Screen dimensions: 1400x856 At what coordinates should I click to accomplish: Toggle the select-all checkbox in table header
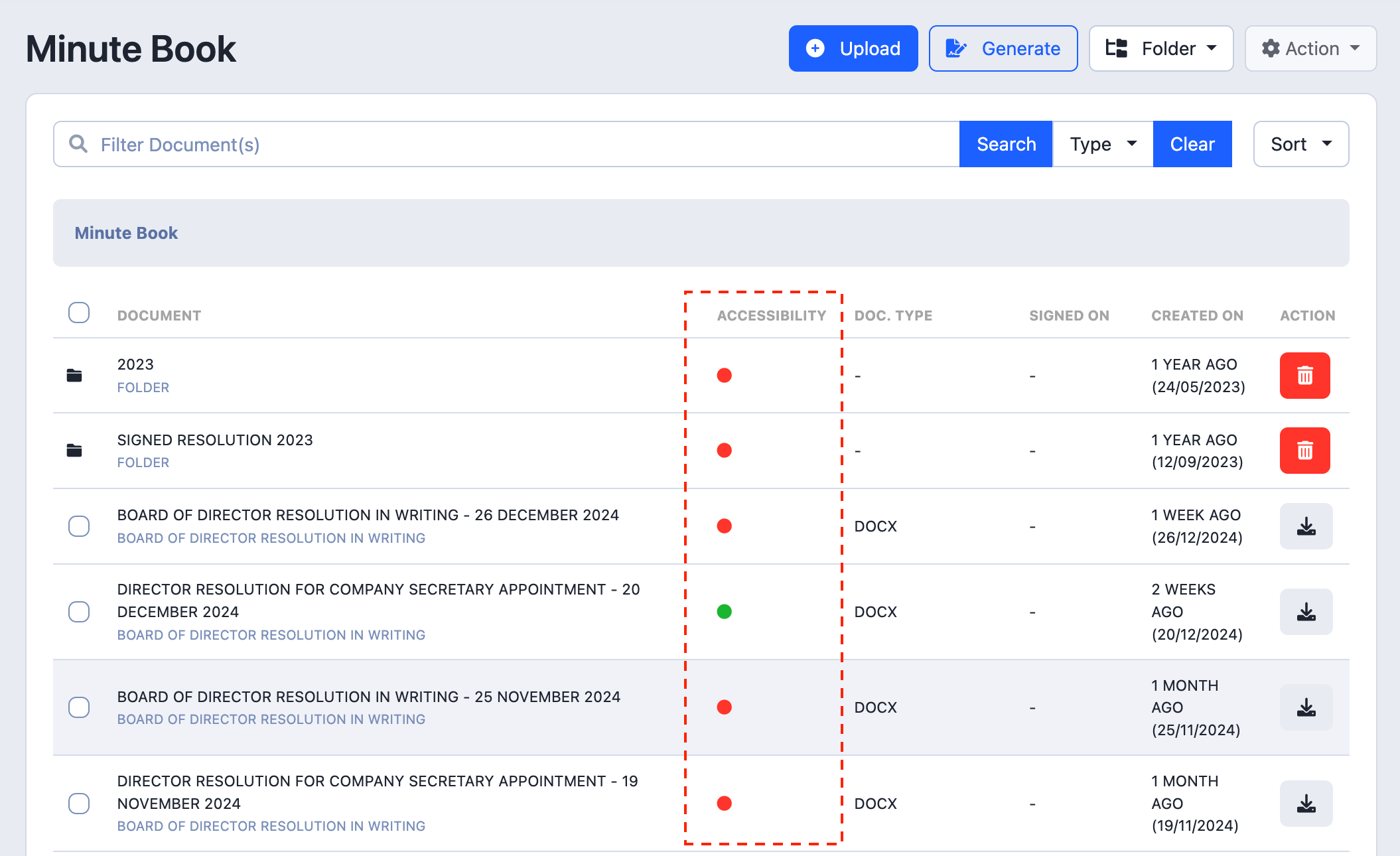(x=79, y=313)
